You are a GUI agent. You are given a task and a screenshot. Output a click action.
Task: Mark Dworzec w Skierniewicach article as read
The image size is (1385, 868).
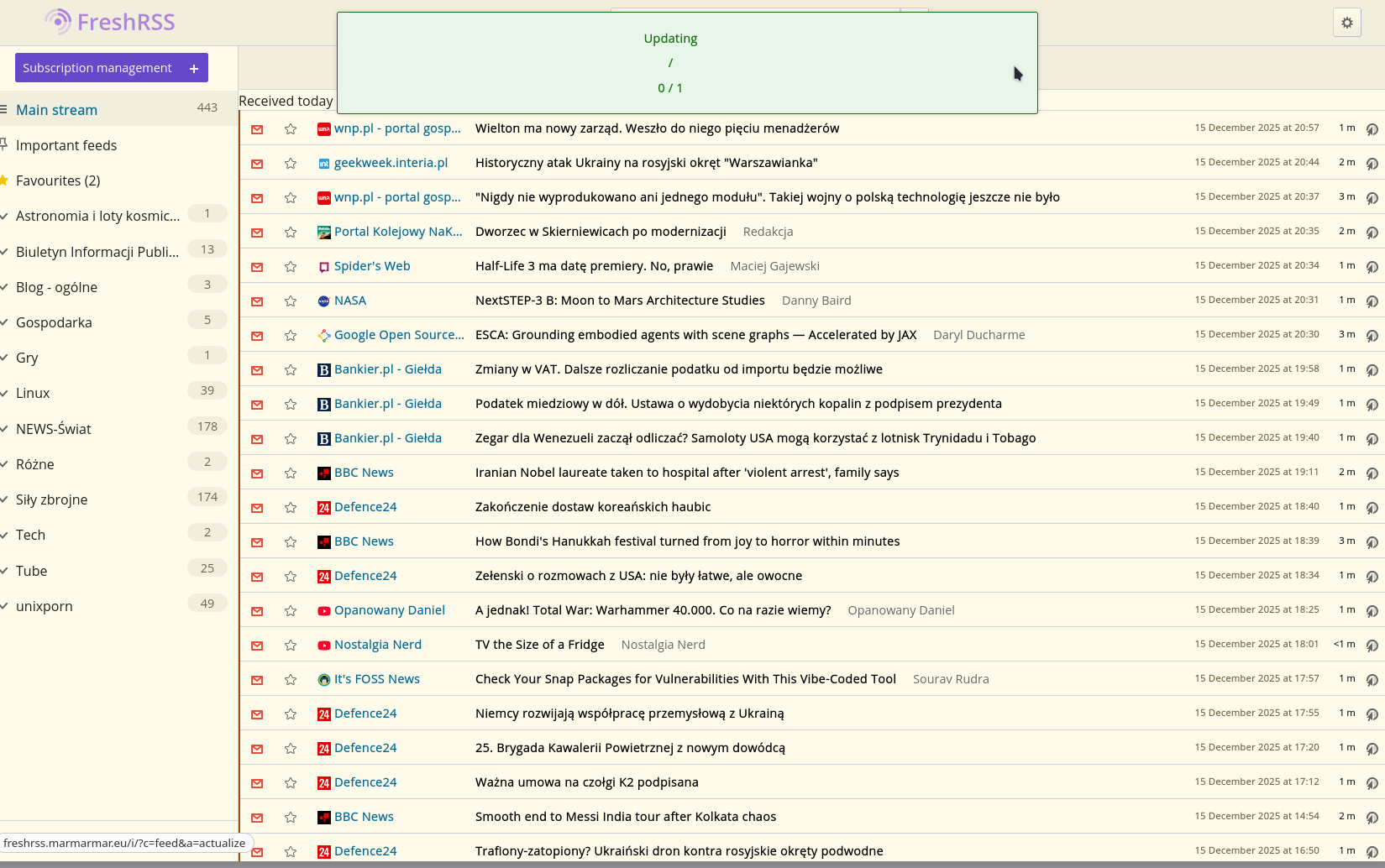pyautogui.click(x=257, y=232)
